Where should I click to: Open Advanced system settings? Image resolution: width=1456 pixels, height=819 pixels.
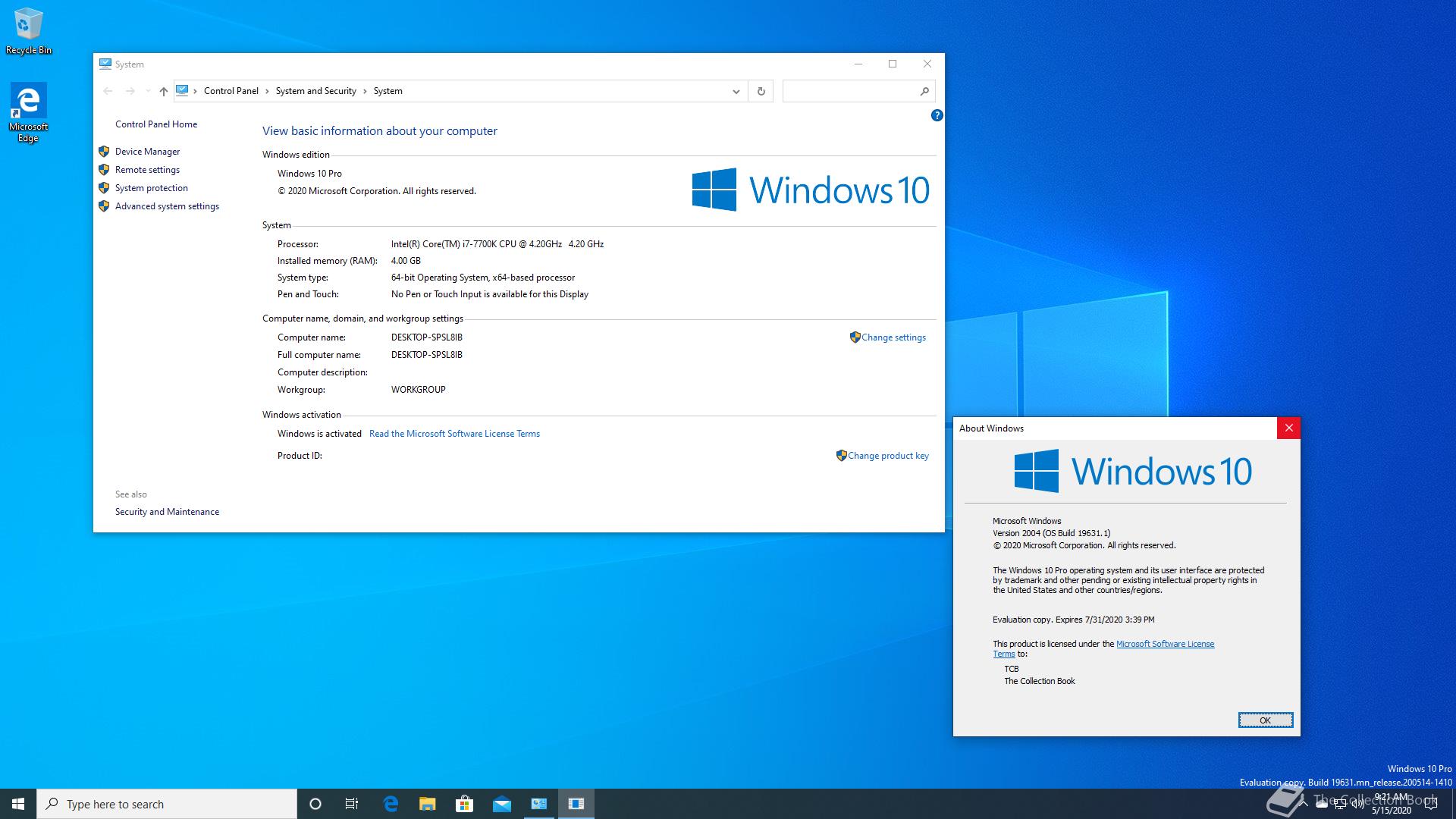(x=167, y=206)
